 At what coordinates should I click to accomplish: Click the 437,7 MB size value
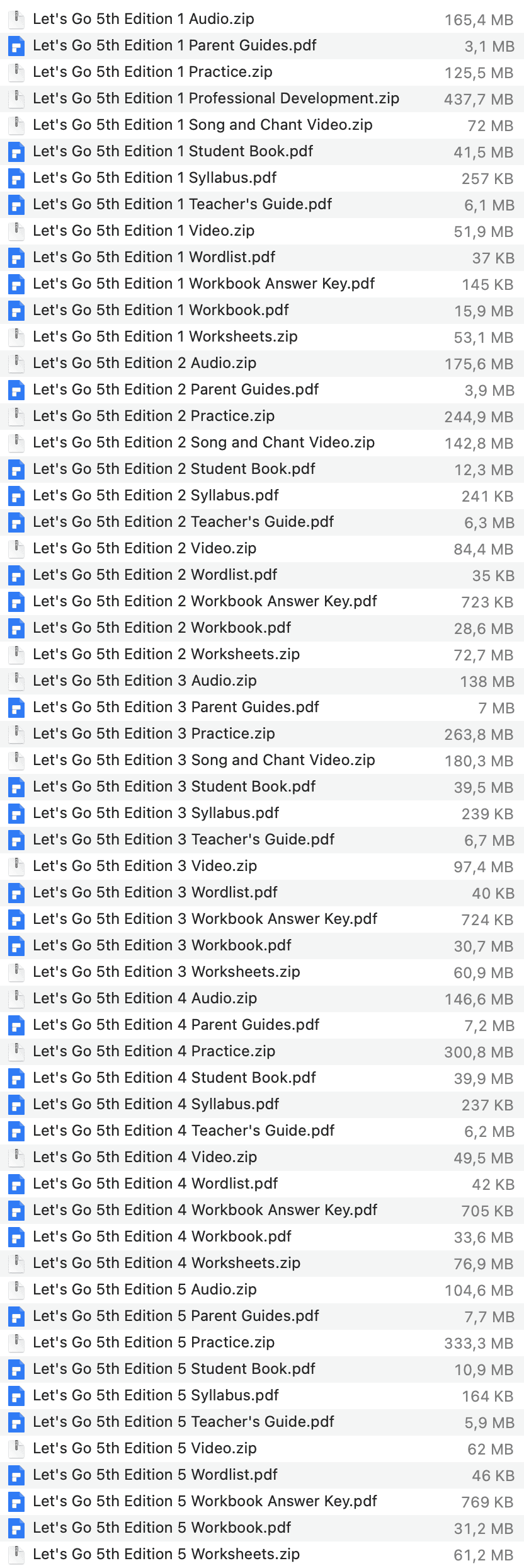point(479,100)
